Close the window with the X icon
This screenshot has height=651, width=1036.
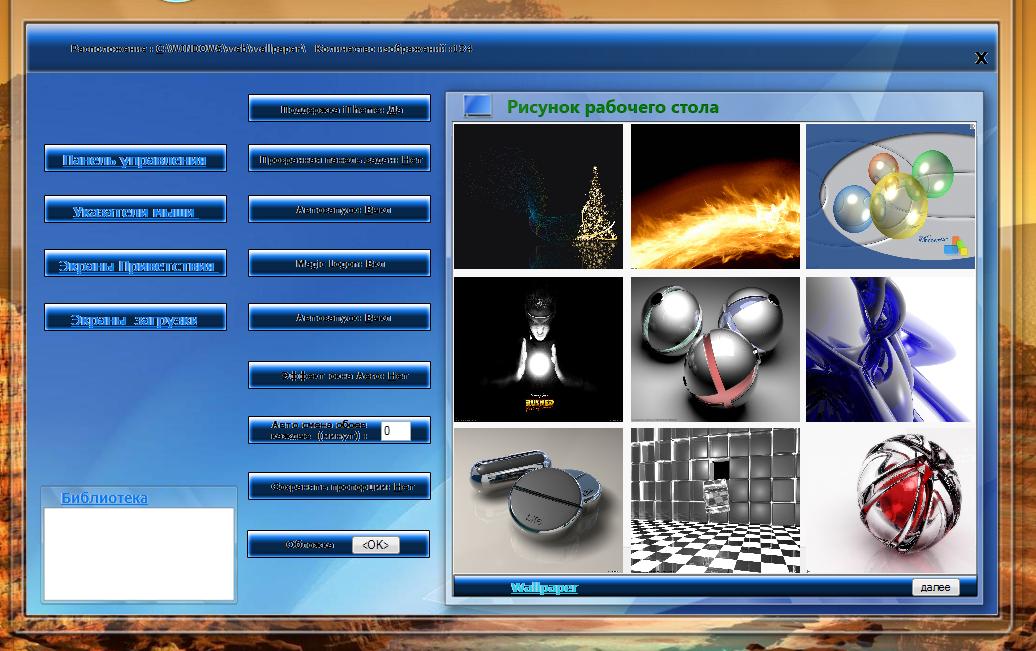pos(980,58)
